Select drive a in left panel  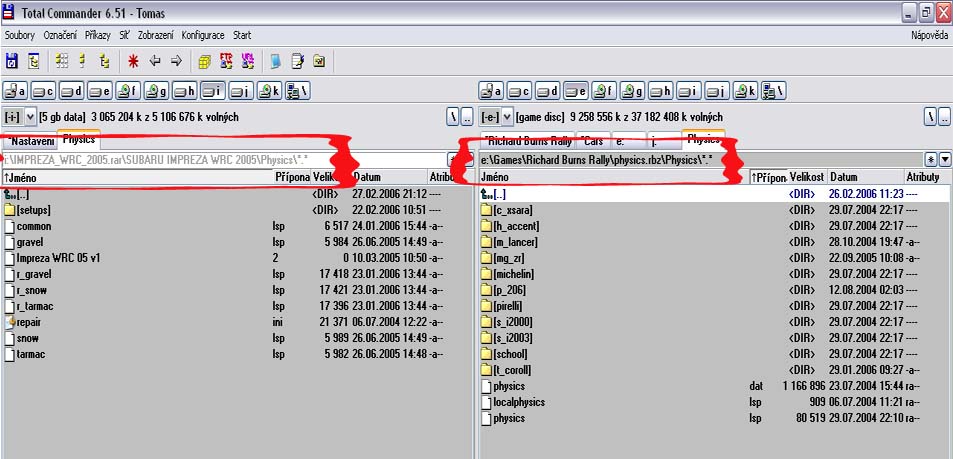(16, 91)
